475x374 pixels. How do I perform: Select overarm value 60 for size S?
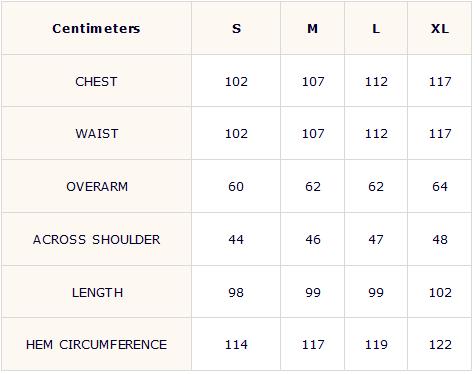[236, 187]
